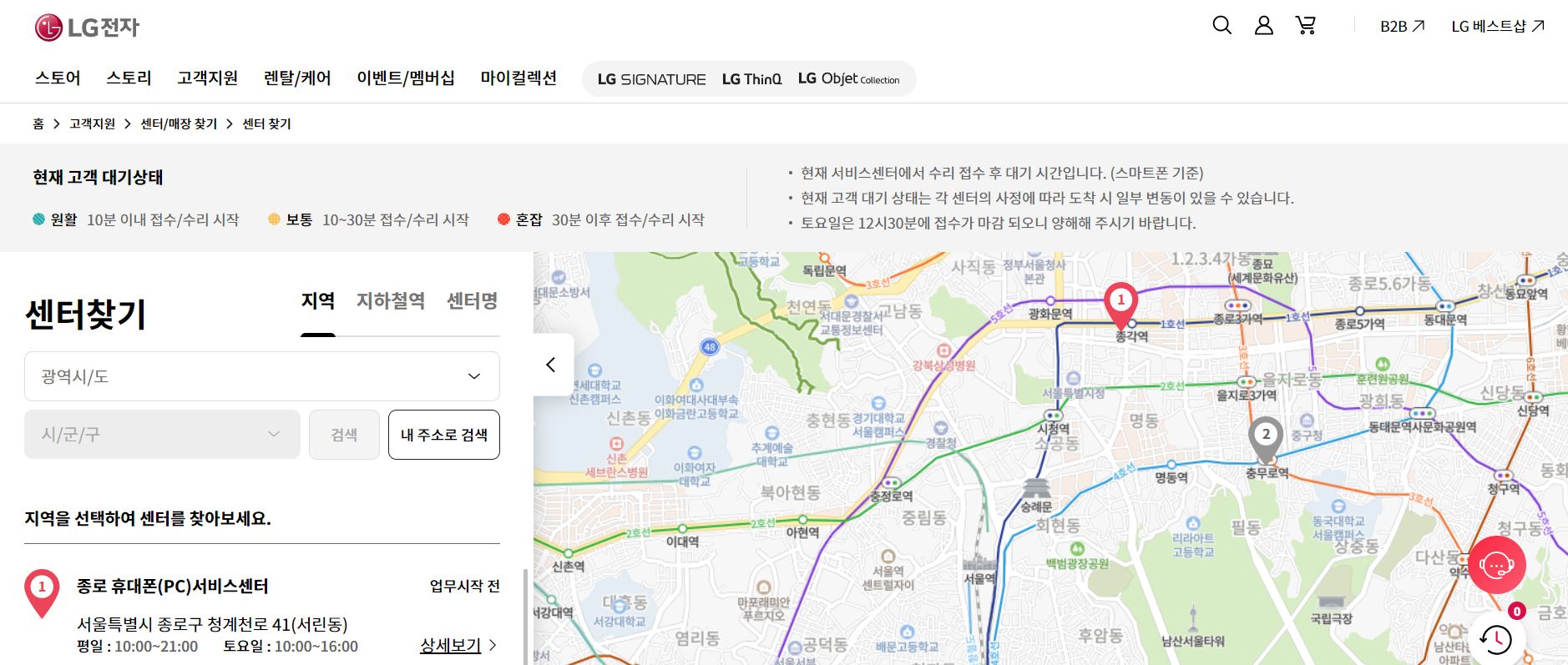This screenshot has height=665, width=1568.
Task: Click the results list scrollbar
Action: (x=525, y=617)
